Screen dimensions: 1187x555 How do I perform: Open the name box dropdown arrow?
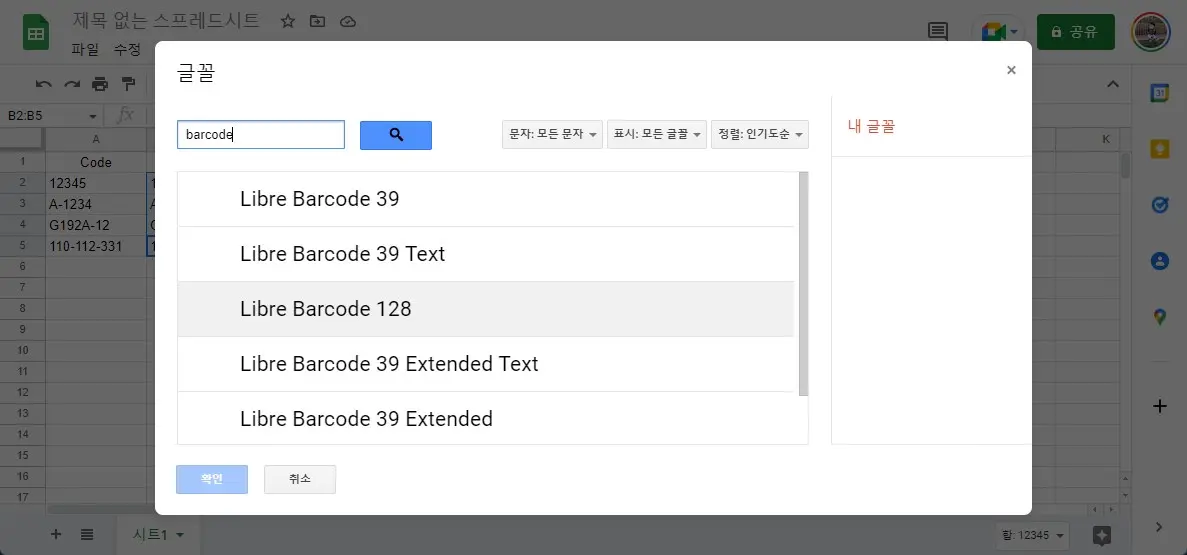click(x=93, y=117)
